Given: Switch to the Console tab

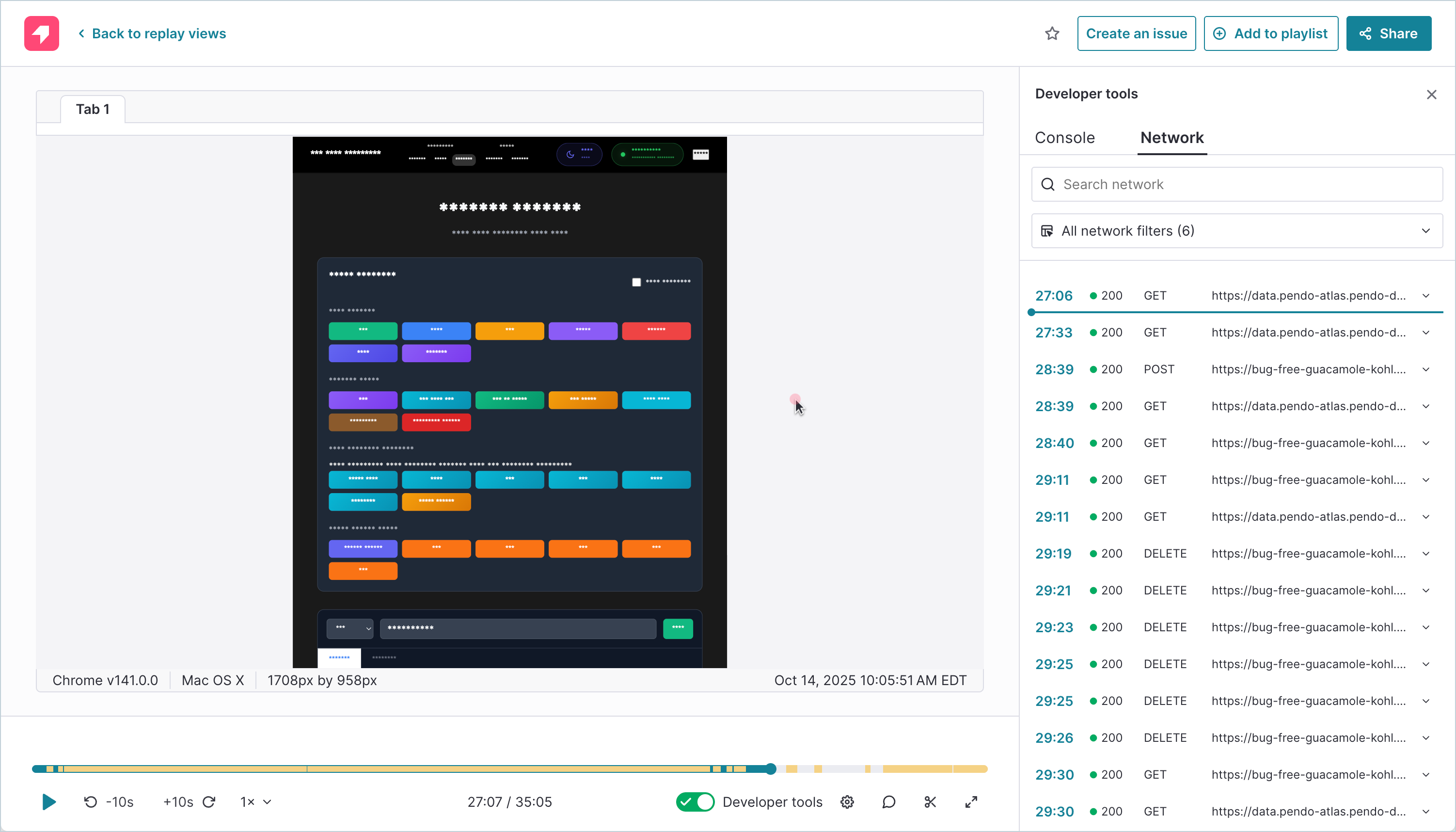Looking at the screenshot, I should (1064, 138).
